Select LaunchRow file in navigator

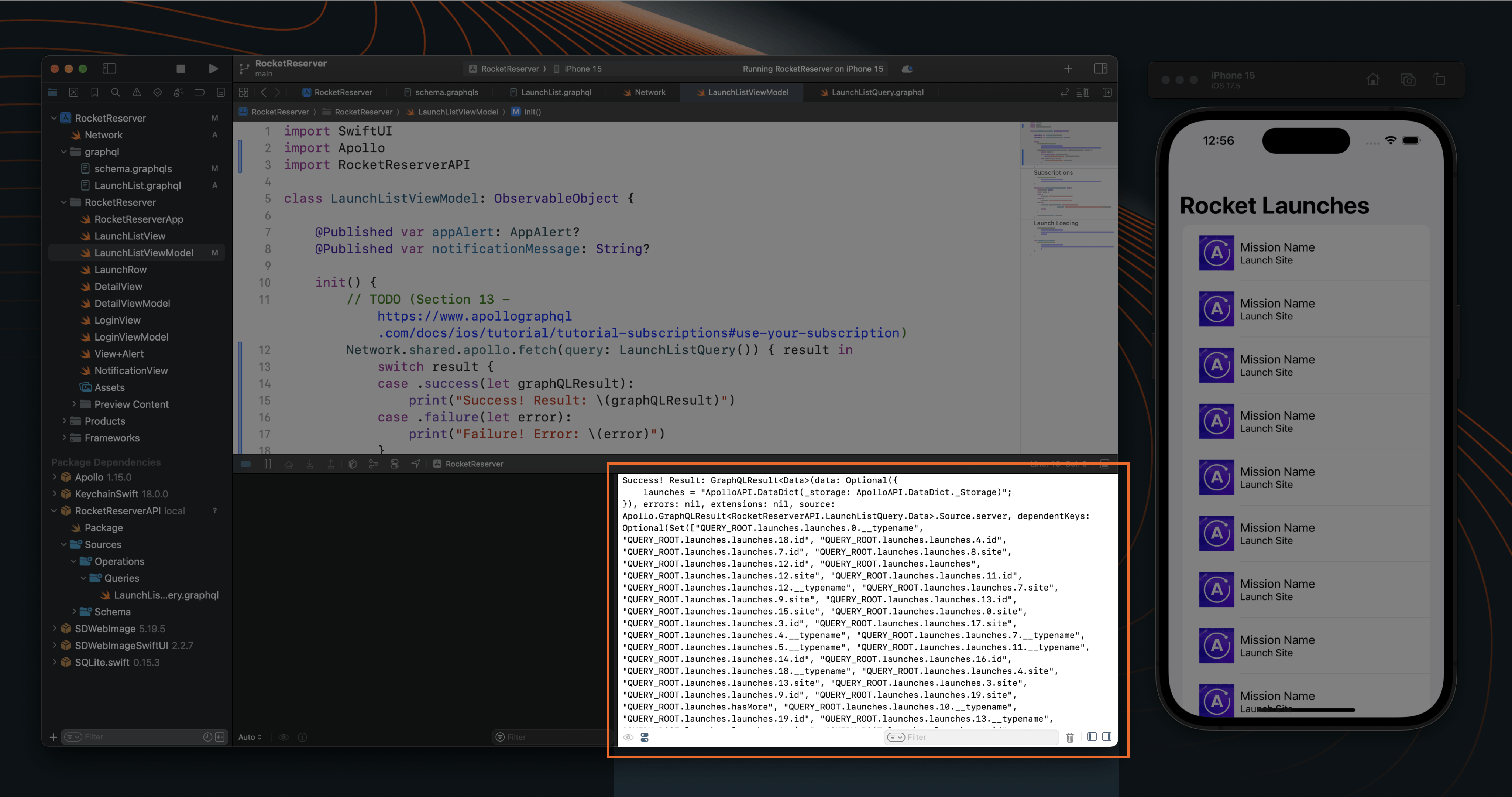pos(120,270)
